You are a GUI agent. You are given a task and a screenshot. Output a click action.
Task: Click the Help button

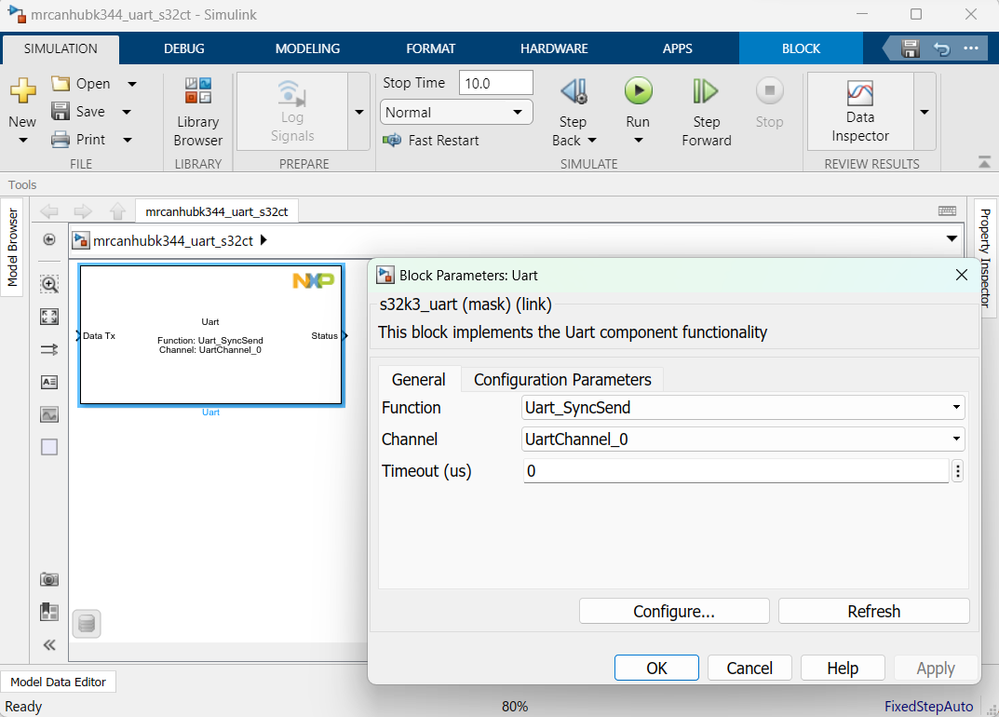[x=842, y=668]
